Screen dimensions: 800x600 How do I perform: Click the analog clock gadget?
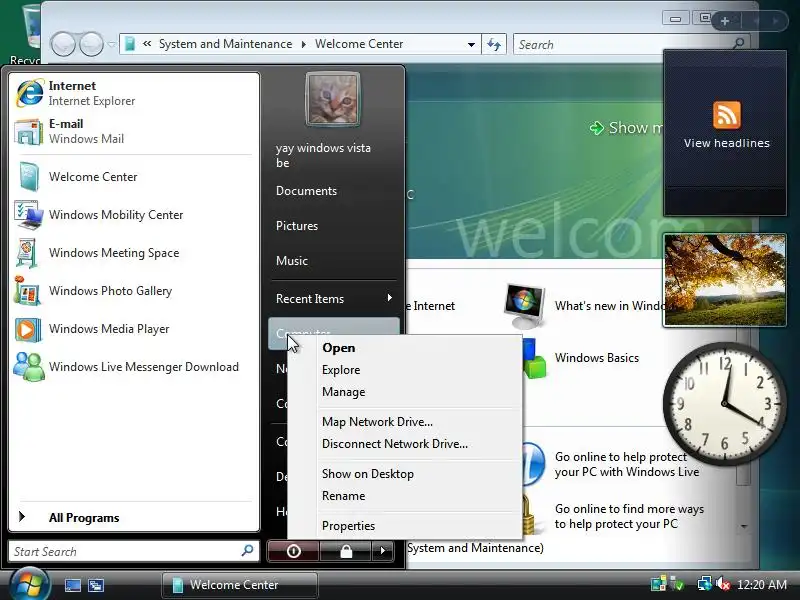[x=724, y=403]
